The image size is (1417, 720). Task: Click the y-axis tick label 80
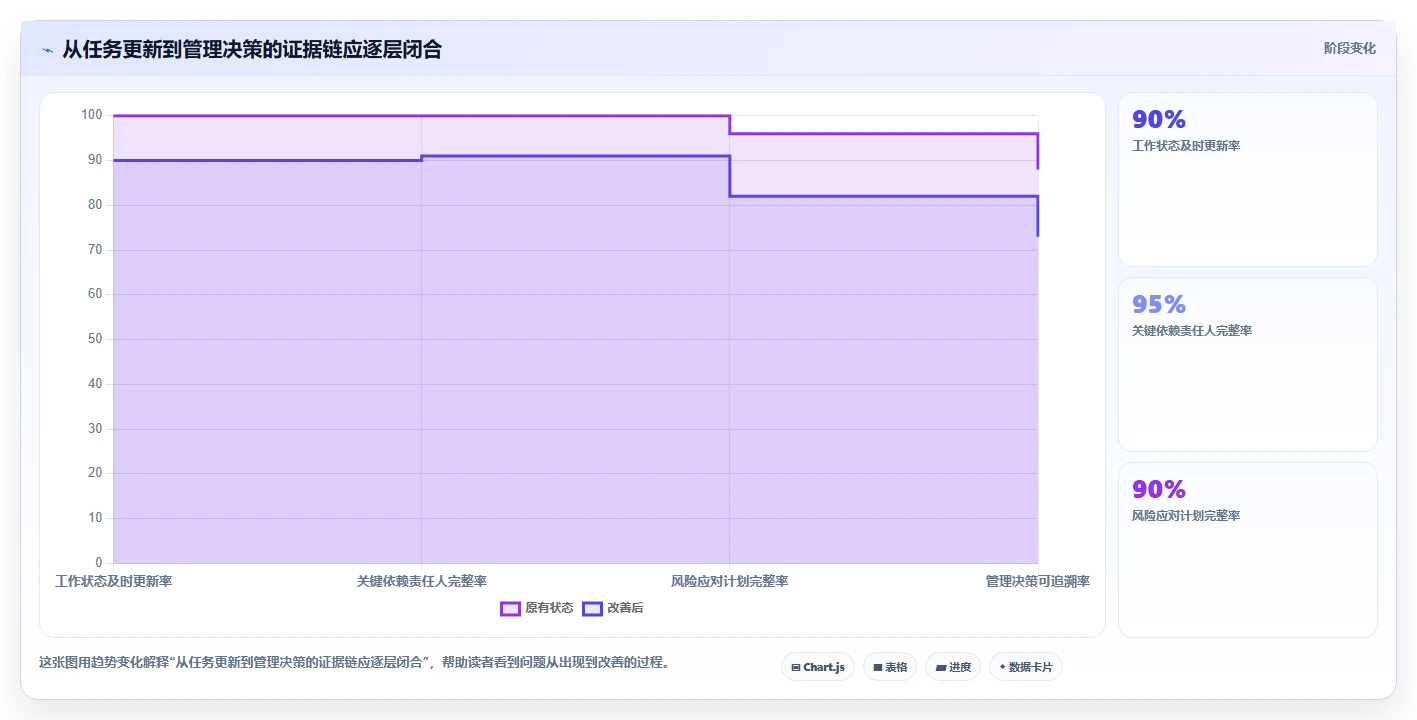(x=95, y=205)
